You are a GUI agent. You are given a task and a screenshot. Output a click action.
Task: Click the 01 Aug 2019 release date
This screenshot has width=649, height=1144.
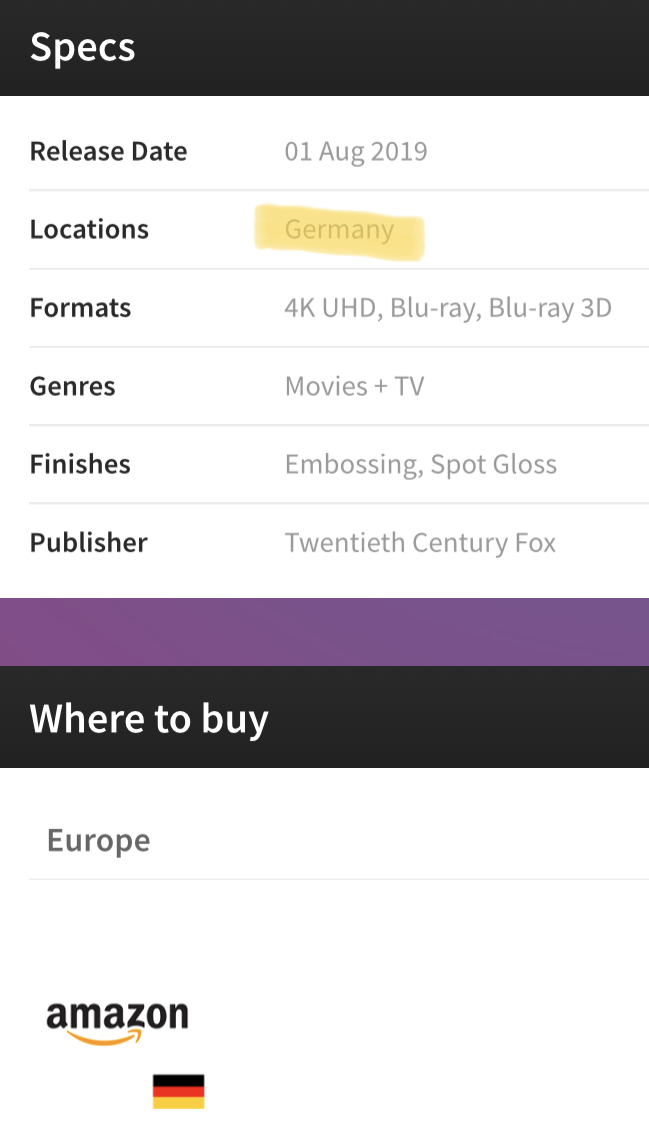356,152
